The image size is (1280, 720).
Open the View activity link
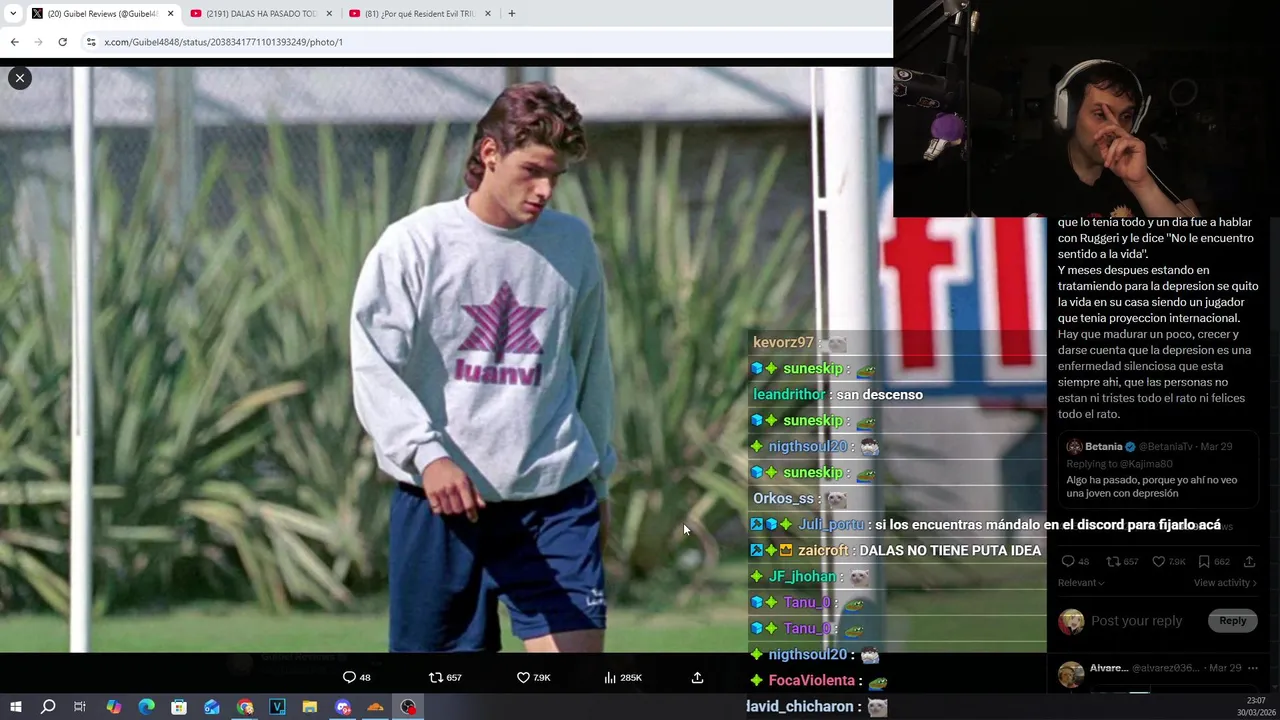pos(1224,582)
